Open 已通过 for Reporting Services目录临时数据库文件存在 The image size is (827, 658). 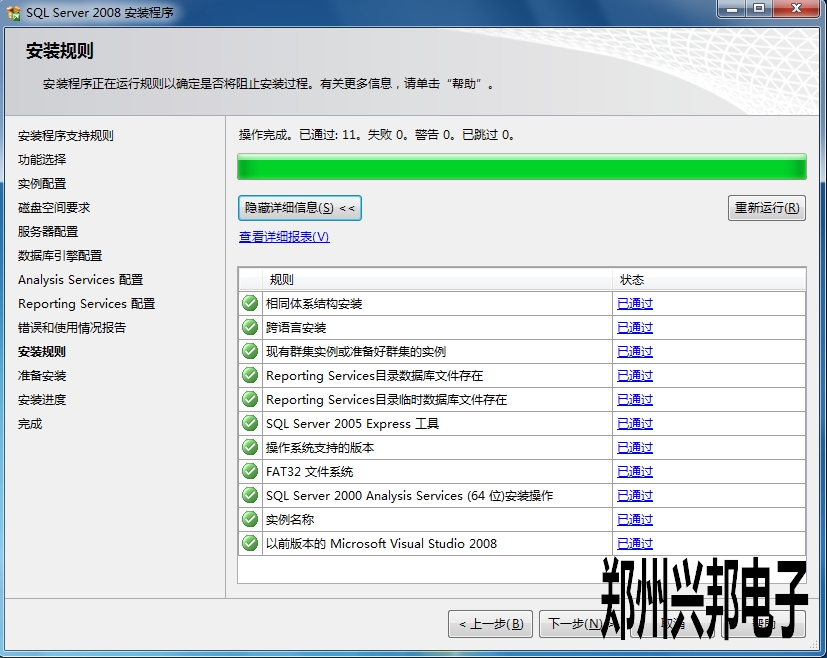point(635,400)
